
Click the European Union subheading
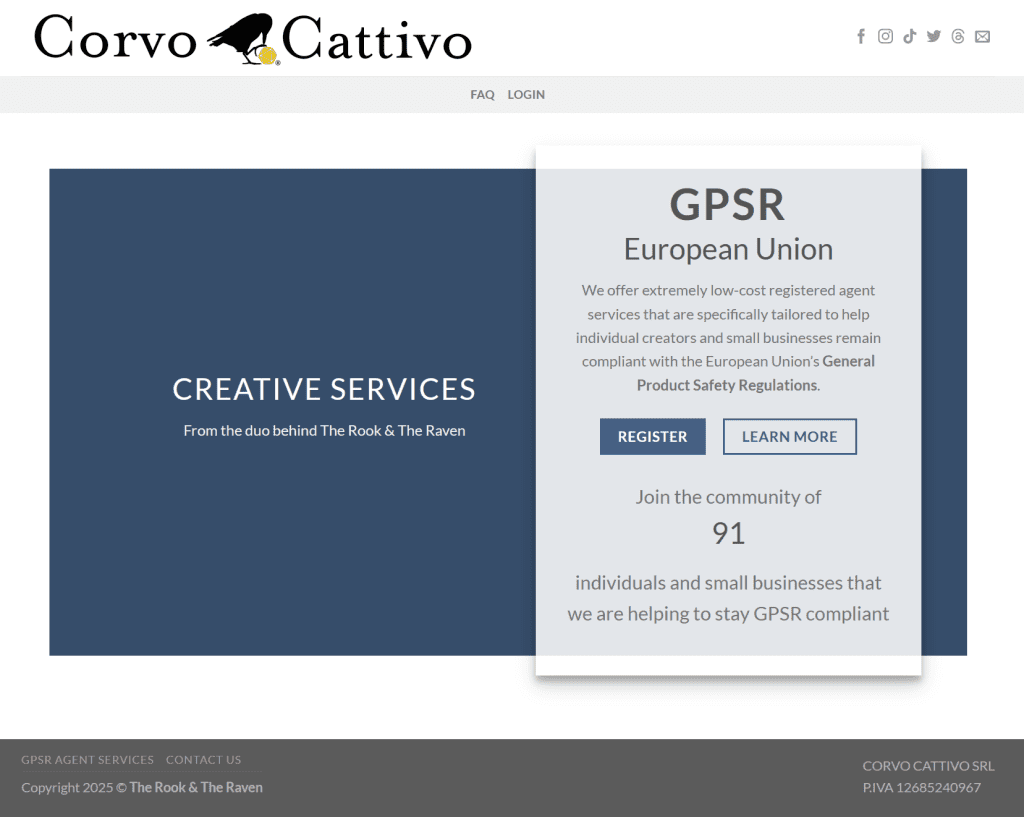click(x=728, y=249)
